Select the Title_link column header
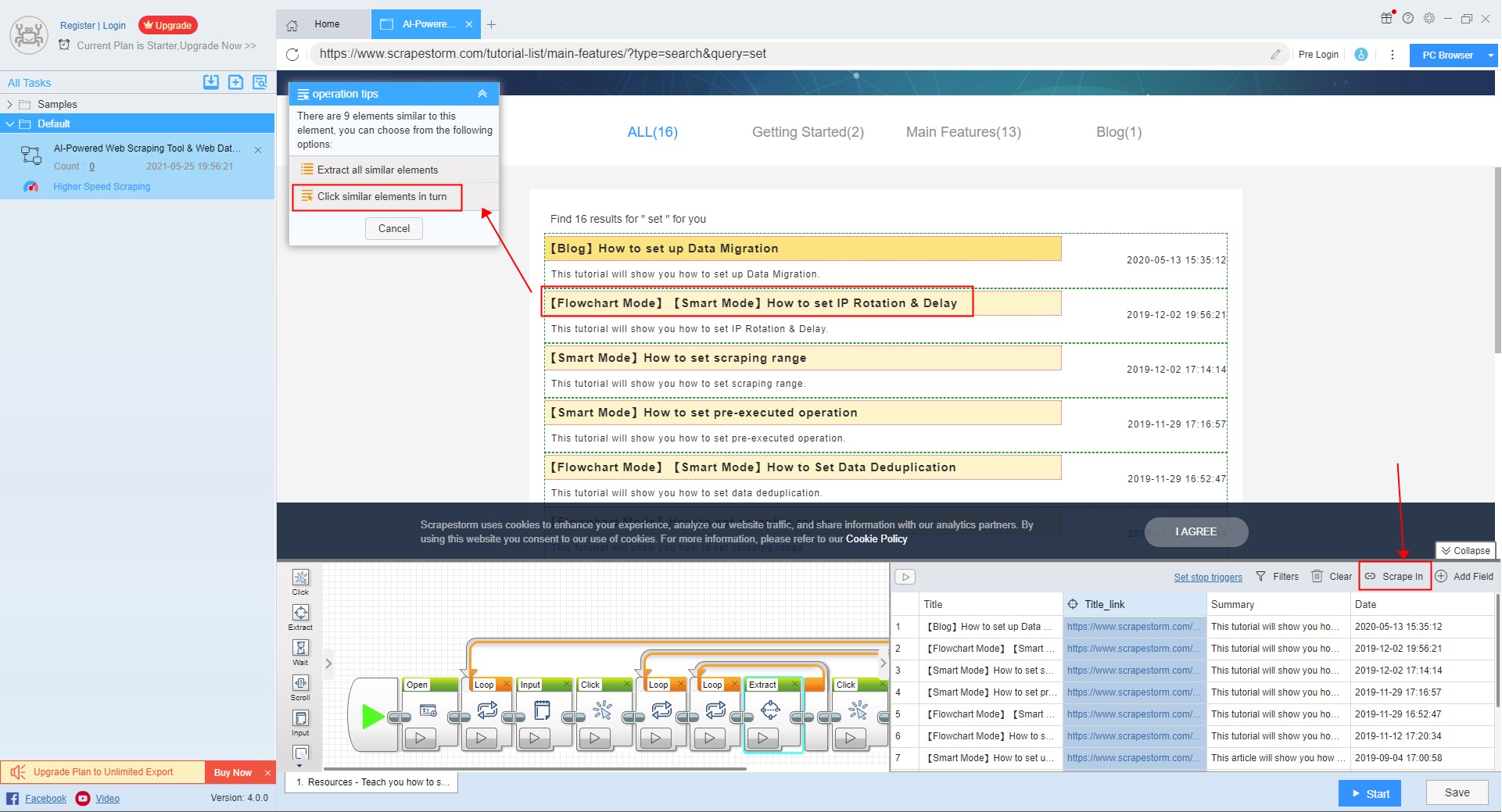Image resolution: width=1502 pixels, height=812 pixels. pos(1134,604)
